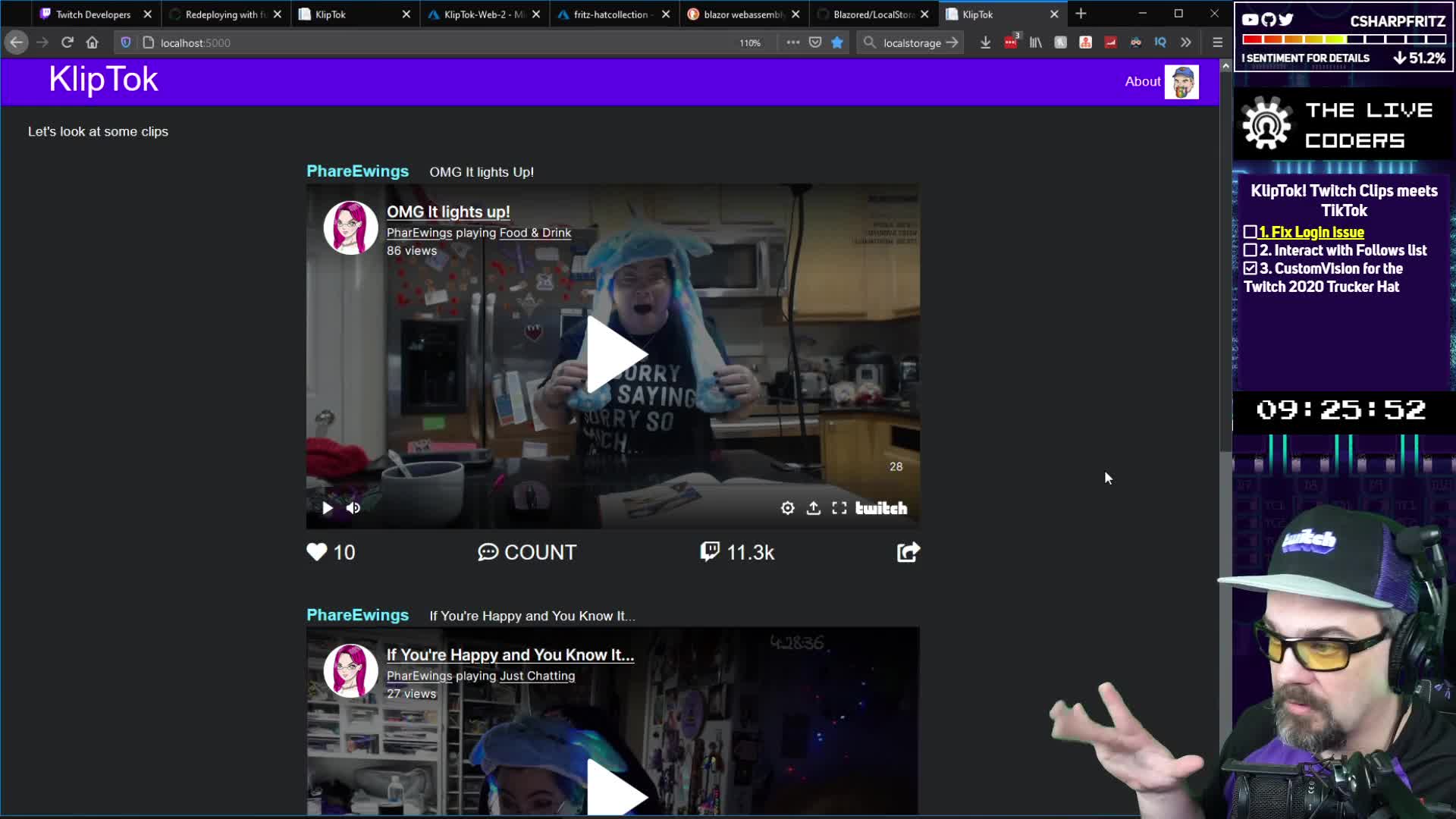The width and height of the screenshot is (1456, 819).
Task: Open the LastPass extension icon
Action: 1011,42
